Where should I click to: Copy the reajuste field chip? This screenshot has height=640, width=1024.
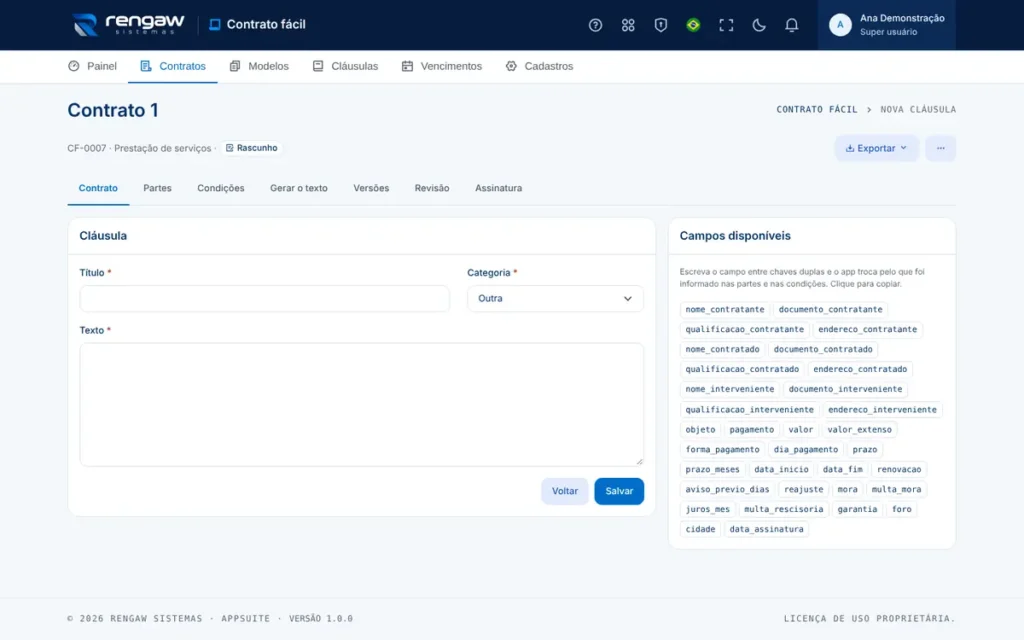pyautogui.click(x=803, y=489)
